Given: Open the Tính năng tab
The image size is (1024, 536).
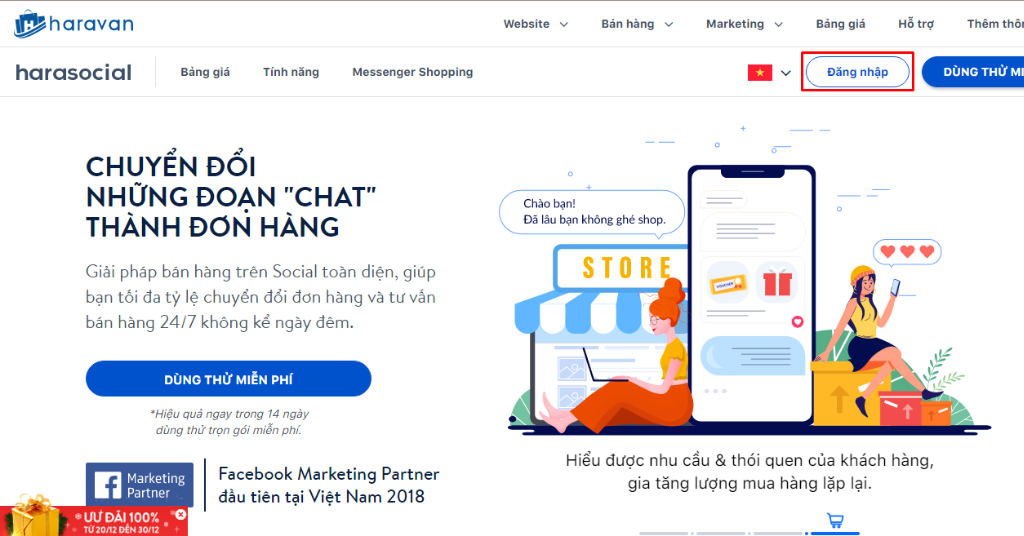Looking at the screenshot, I should coord(291,72).
